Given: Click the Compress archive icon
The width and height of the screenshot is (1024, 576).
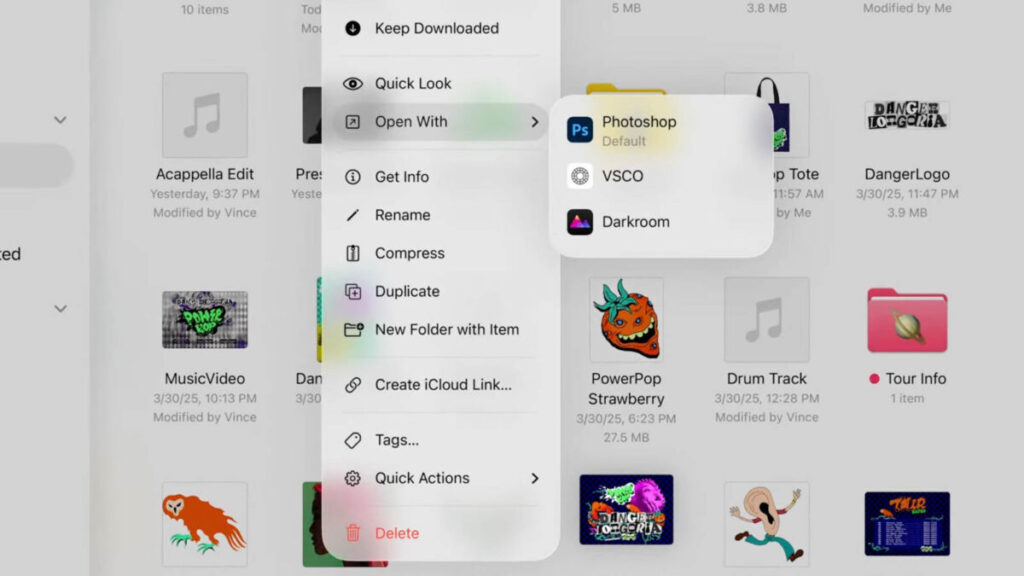Looking at the screenshot, I should click(353, 253).
